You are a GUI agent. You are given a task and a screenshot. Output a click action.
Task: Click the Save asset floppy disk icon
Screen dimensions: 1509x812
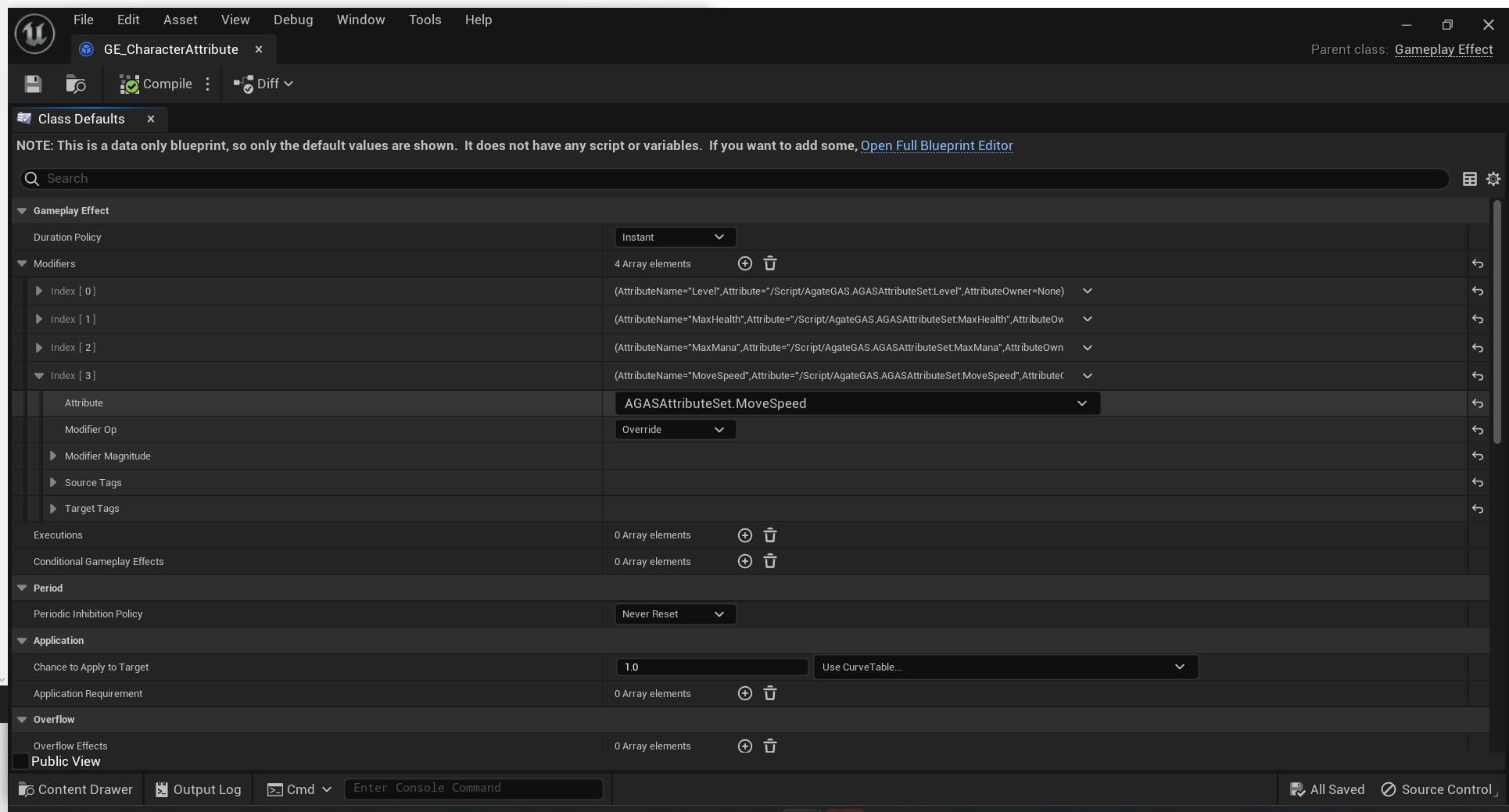[33, 84]
